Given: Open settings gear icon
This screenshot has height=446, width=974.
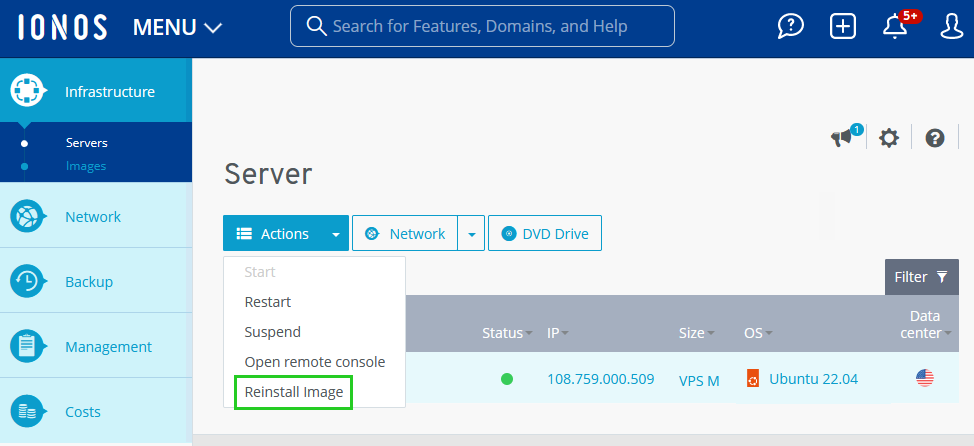Looking at the screenshot, I should click(x=889, y=138).
